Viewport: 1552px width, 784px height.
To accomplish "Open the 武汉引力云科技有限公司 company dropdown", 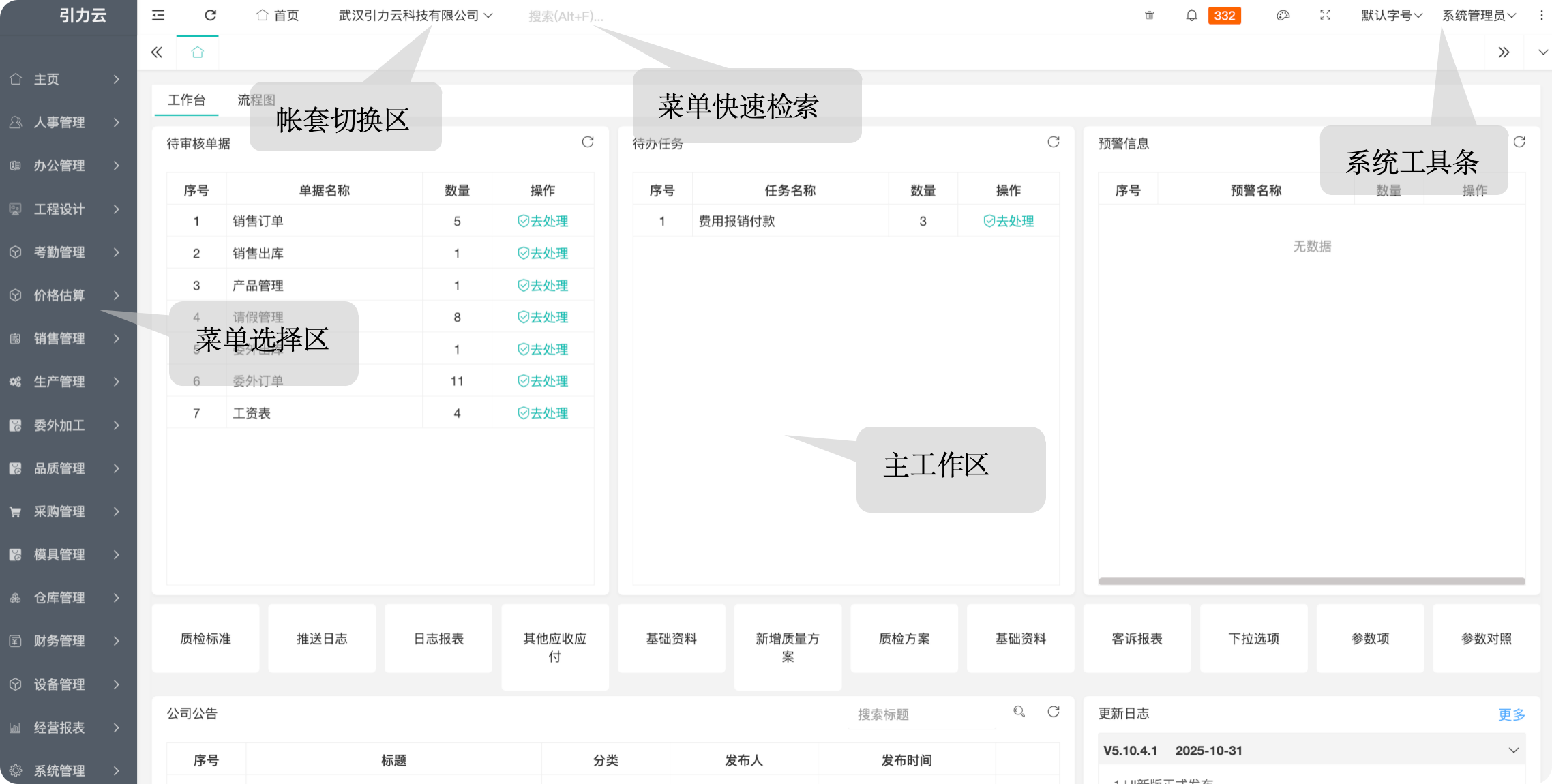I will (415, 16).
